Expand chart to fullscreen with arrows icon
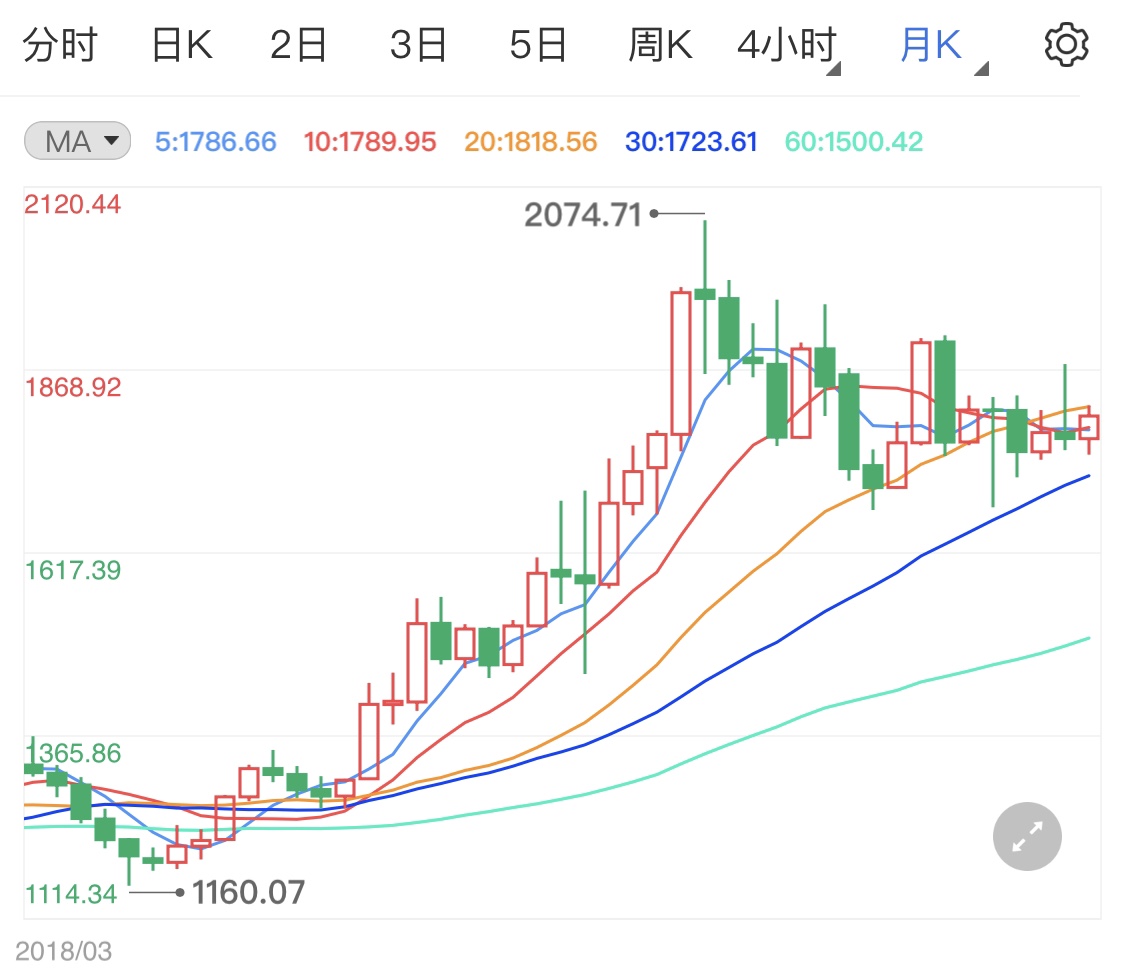 (x=1027, y=836)
